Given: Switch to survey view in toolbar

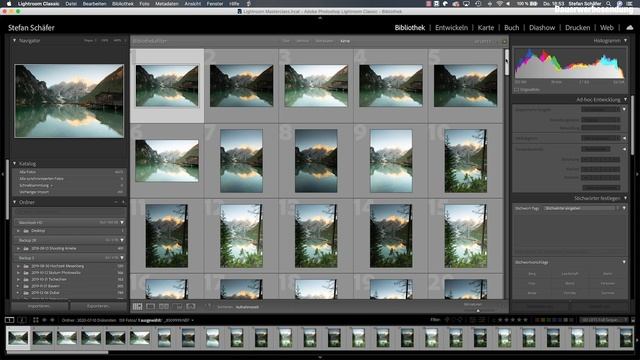Looking at the screenshot, I should (178, 307).
